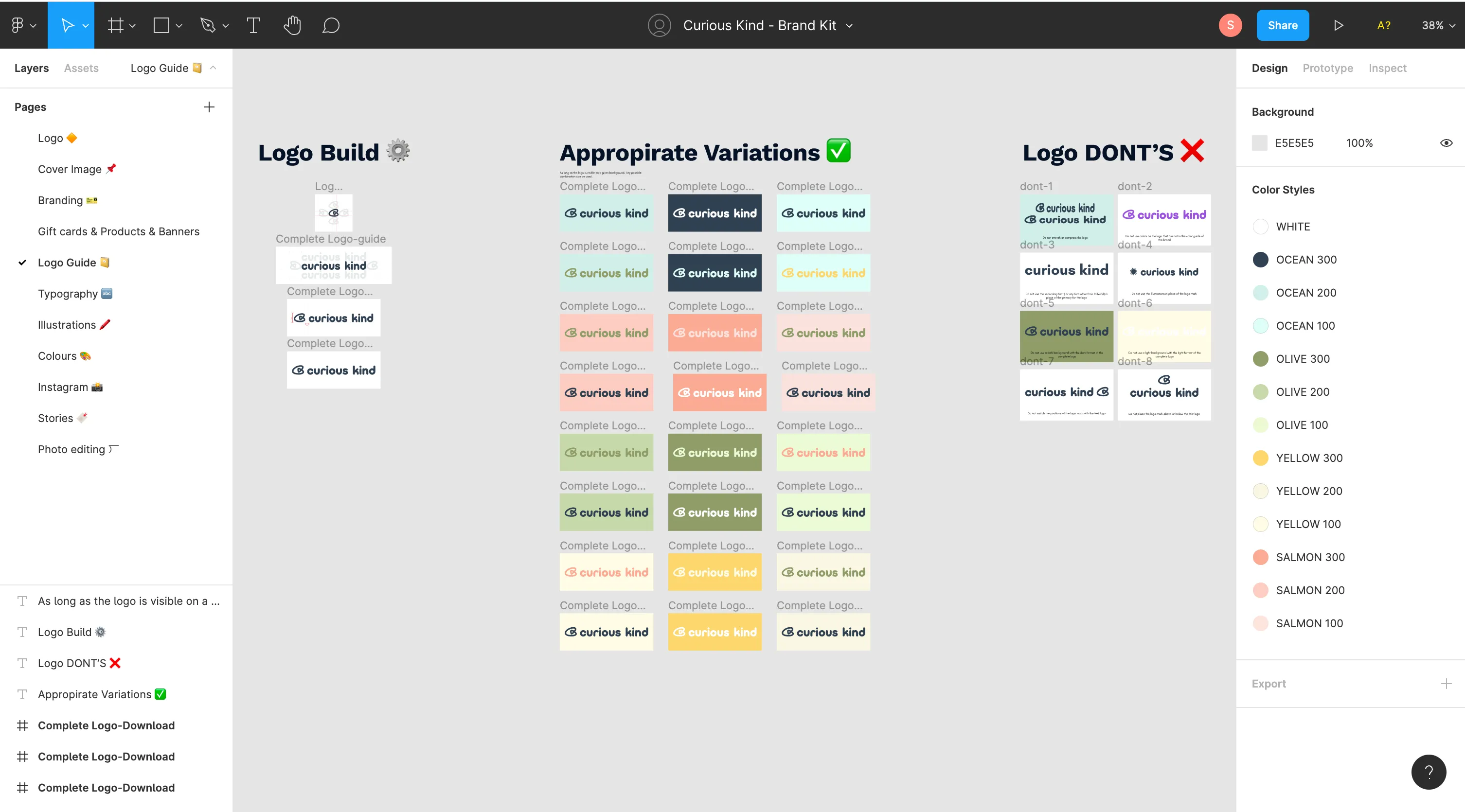This screenshot has height=812, width=1465.
Task: Select the Frame tool
Action: [115, 25]
